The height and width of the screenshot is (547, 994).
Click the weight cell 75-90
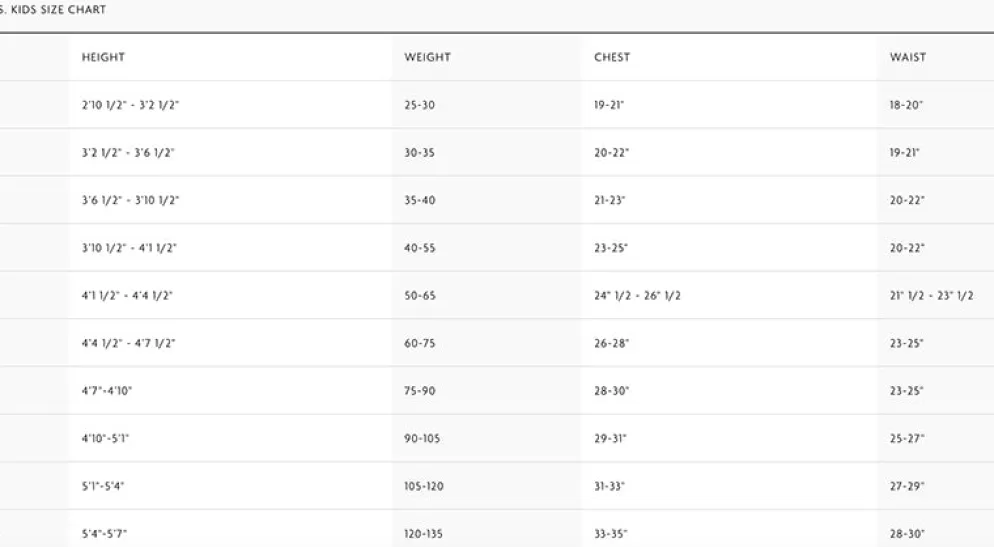click(420, 391)
